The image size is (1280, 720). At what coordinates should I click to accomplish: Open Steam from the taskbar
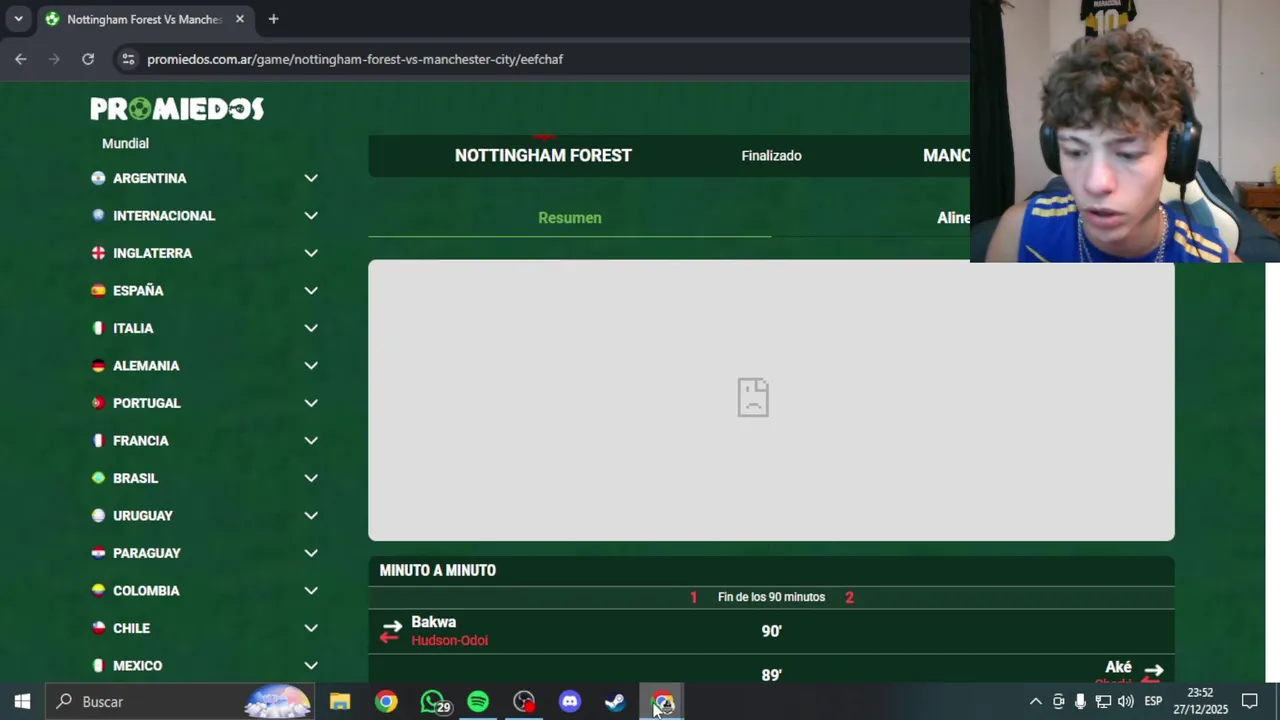[x=616, y=702]
